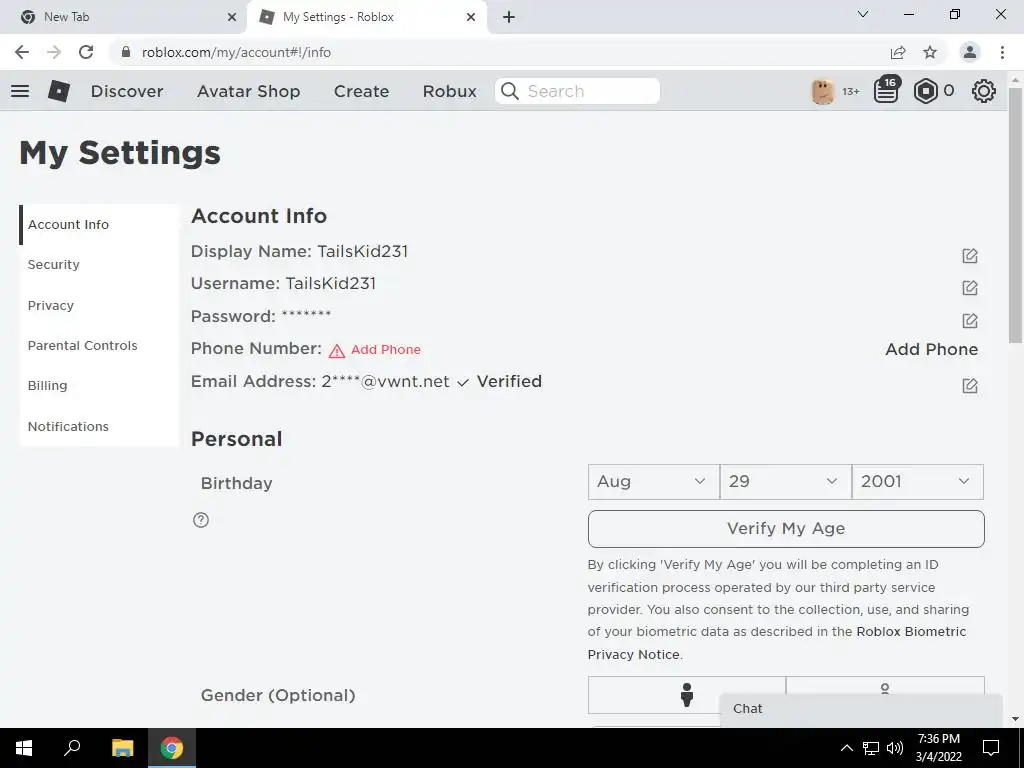This screenshot has height=768, width=1024.
Task: Click the browser address bar URL
Action: pyautogui.click(x=236, y=52)
